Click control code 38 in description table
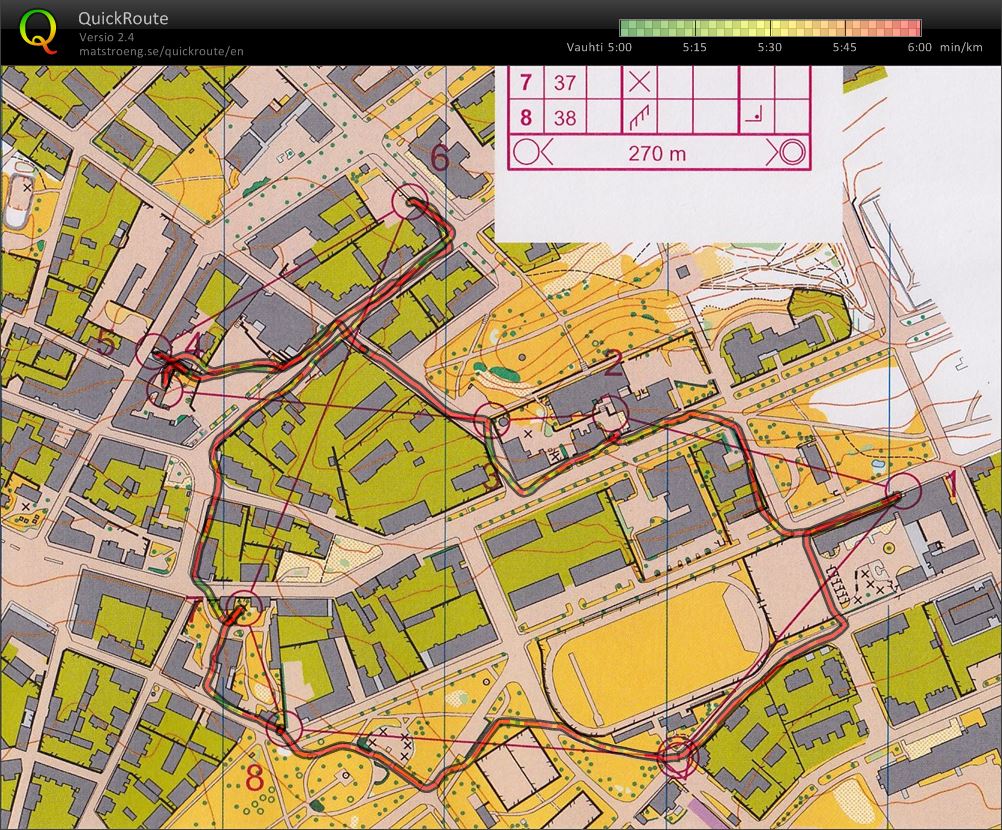 [565, 118]
